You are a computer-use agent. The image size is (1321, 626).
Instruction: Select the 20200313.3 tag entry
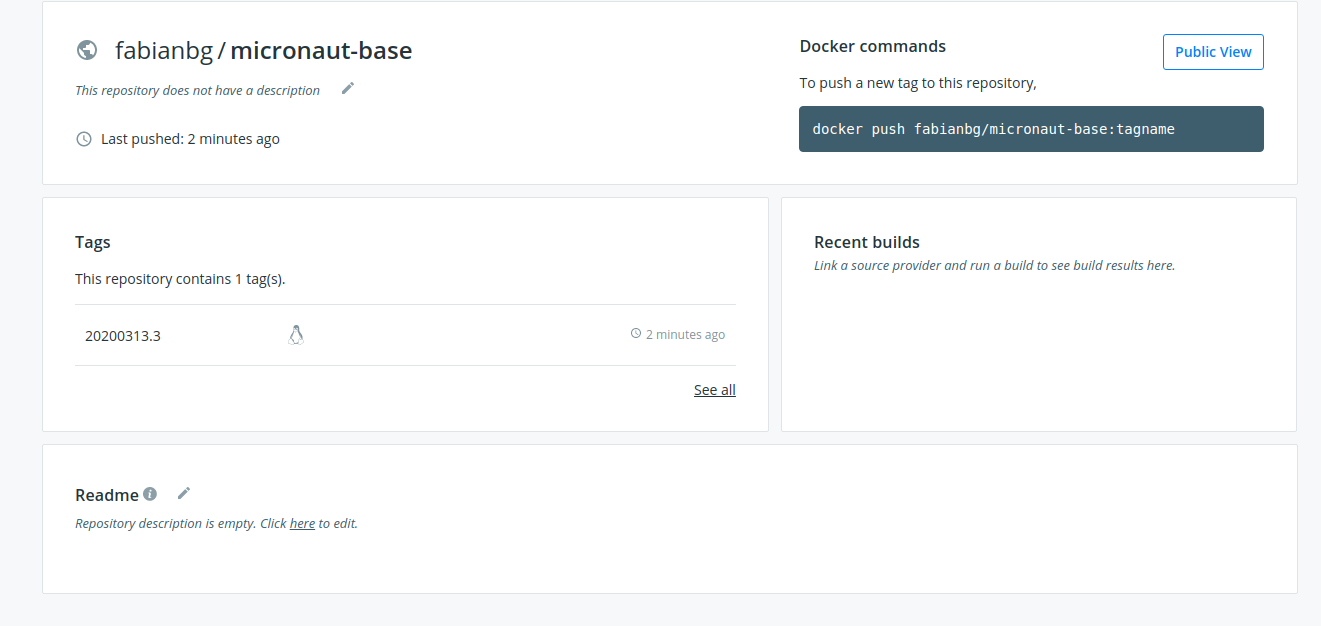point(123,335)
